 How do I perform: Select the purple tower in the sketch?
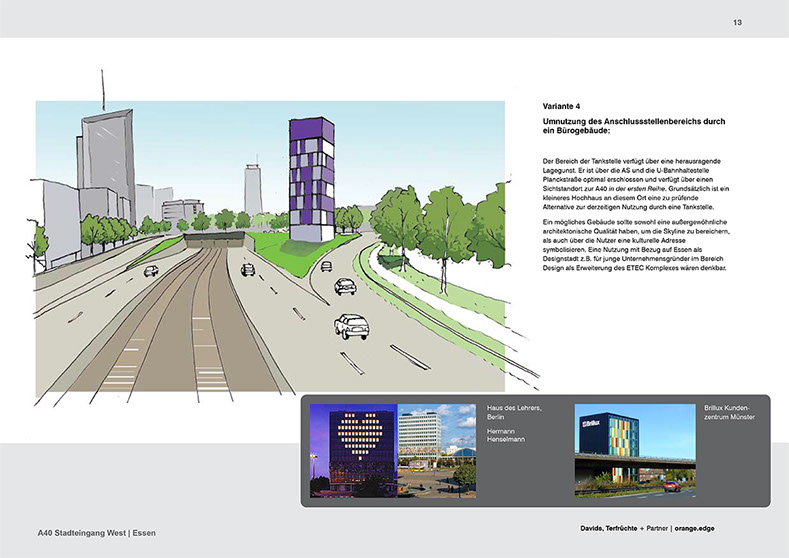pyautogui.click(x=312, y=178)
